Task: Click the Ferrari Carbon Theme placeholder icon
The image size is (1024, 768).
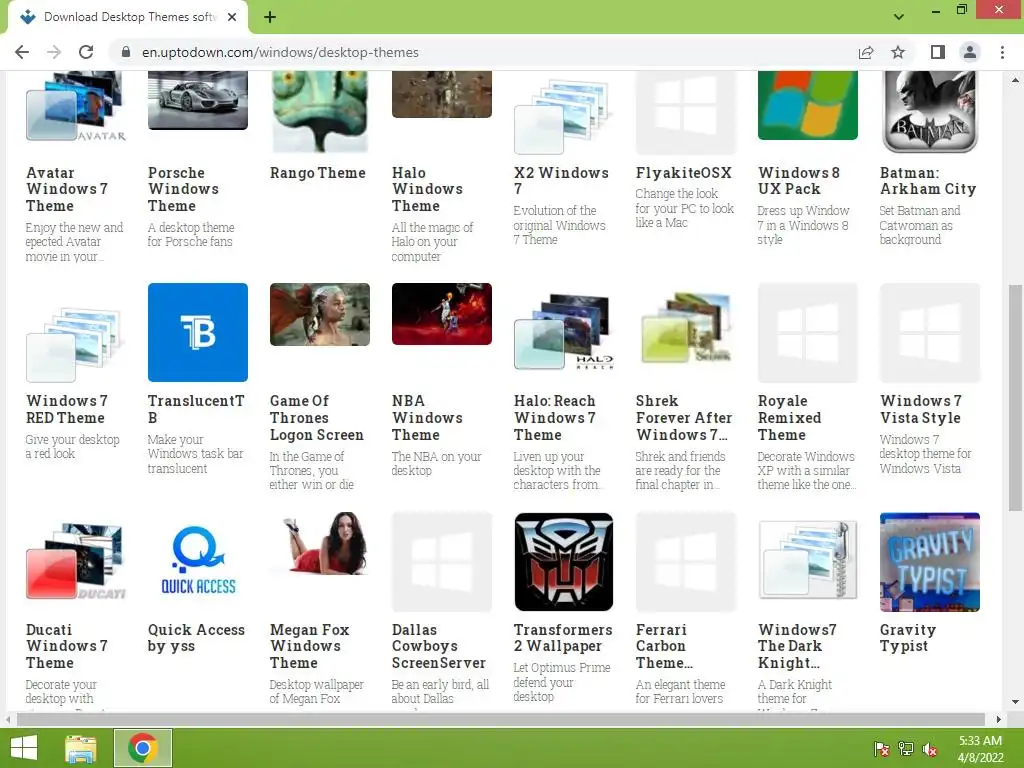Action: point(686,562)
